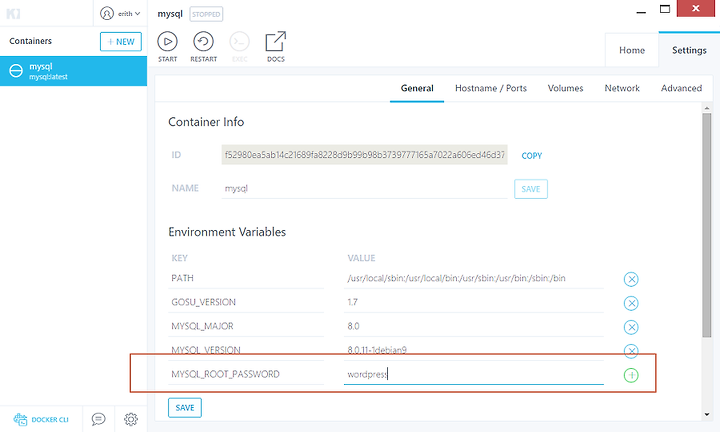This screenshot has width=720, height=432.
Task: Remove the MYSQL_MAJOR environment variable
Action: [631, 327]
